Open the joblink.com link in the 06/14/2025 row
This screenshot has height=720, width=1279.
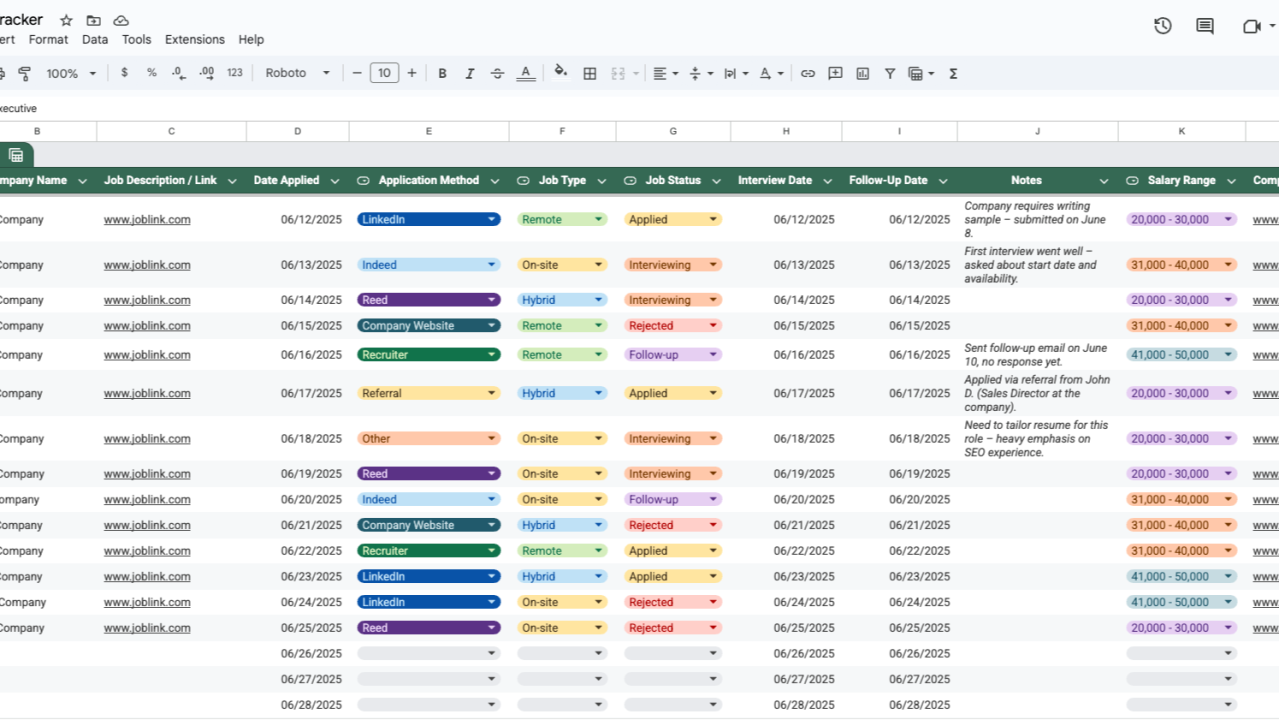click(147, 300)
